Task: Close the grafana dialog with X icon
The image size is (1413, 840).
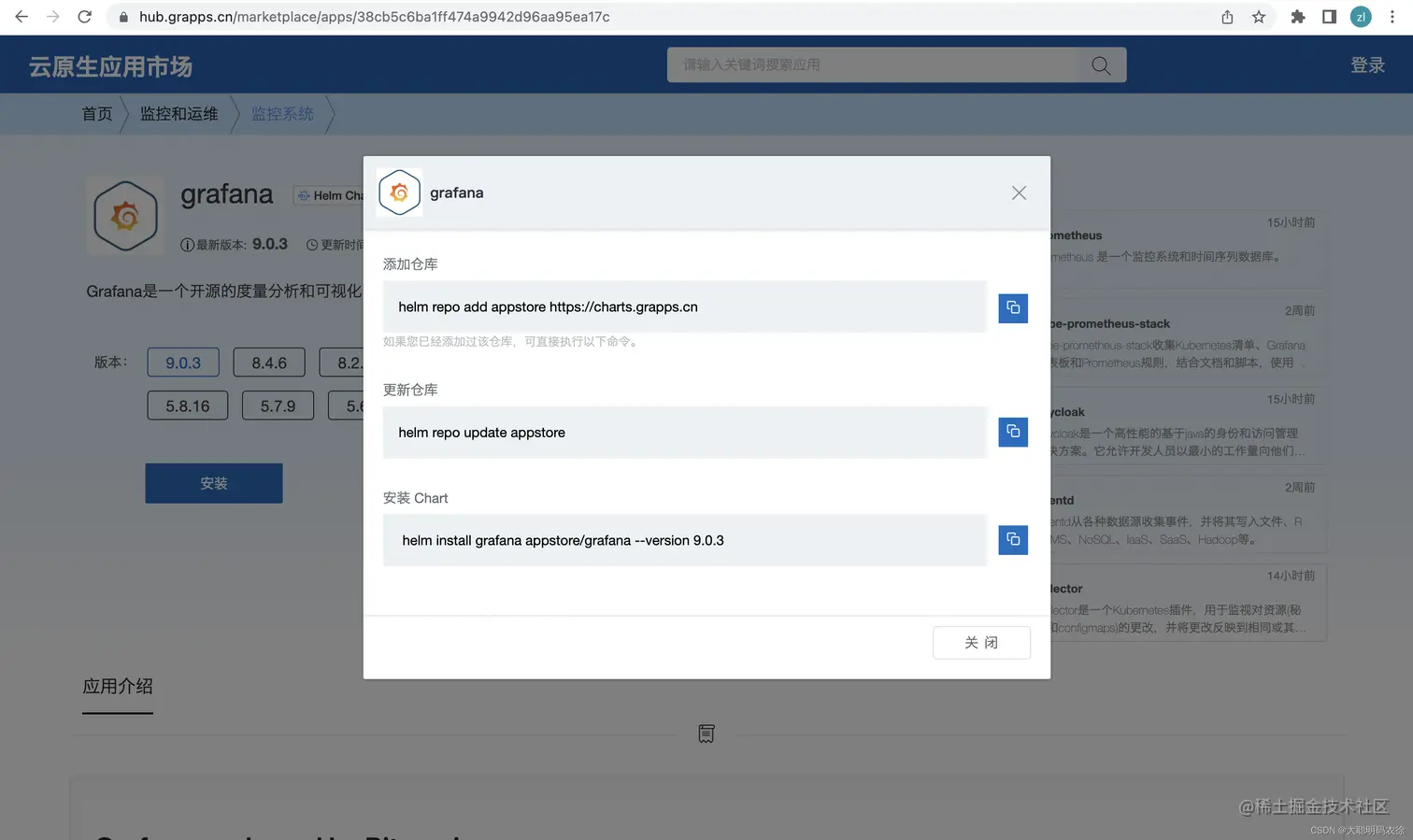Action: pyautogui.click(x=1019, y=192)
